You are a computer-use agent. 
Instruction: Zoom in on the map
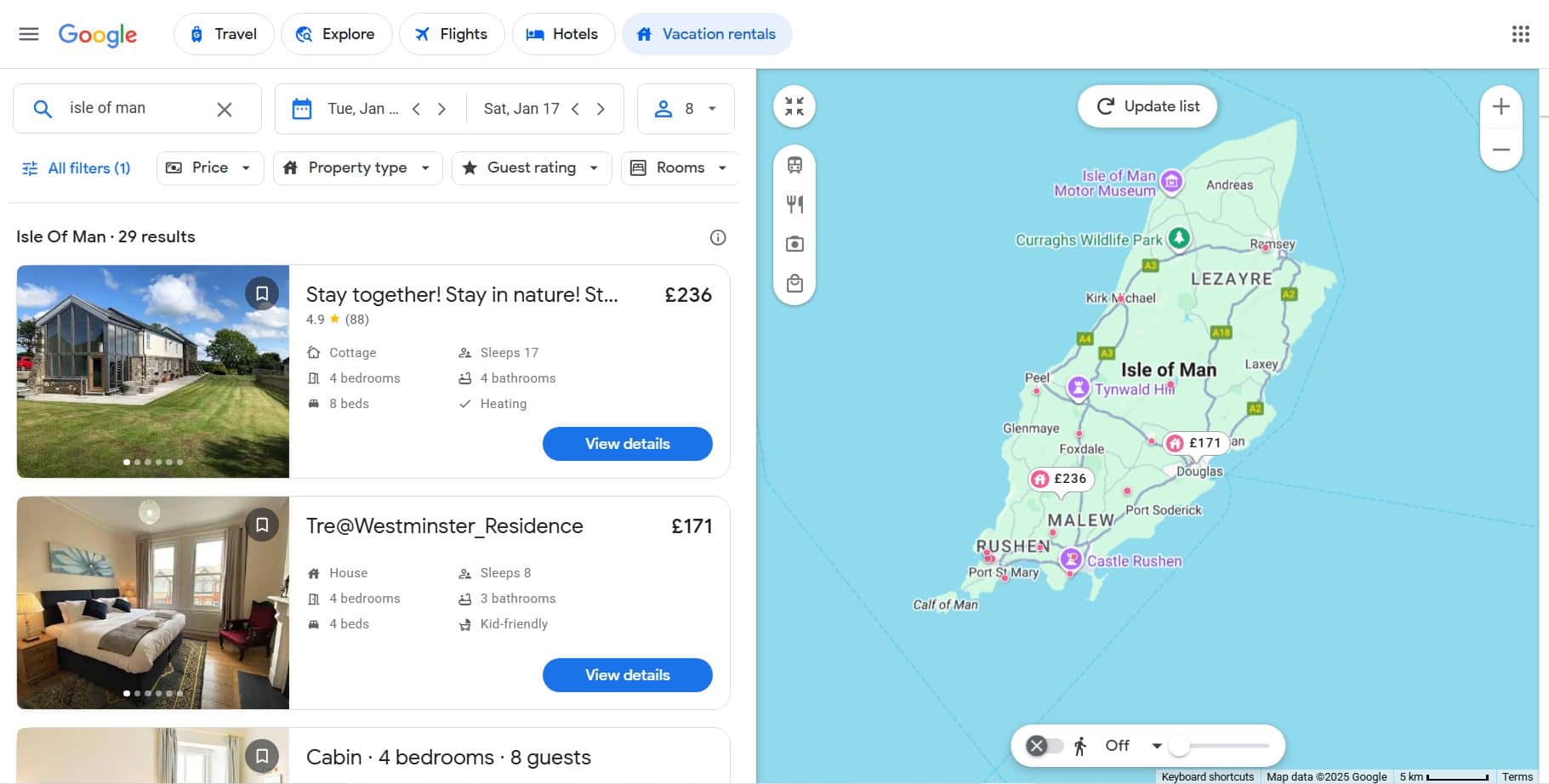[1501, 106]
